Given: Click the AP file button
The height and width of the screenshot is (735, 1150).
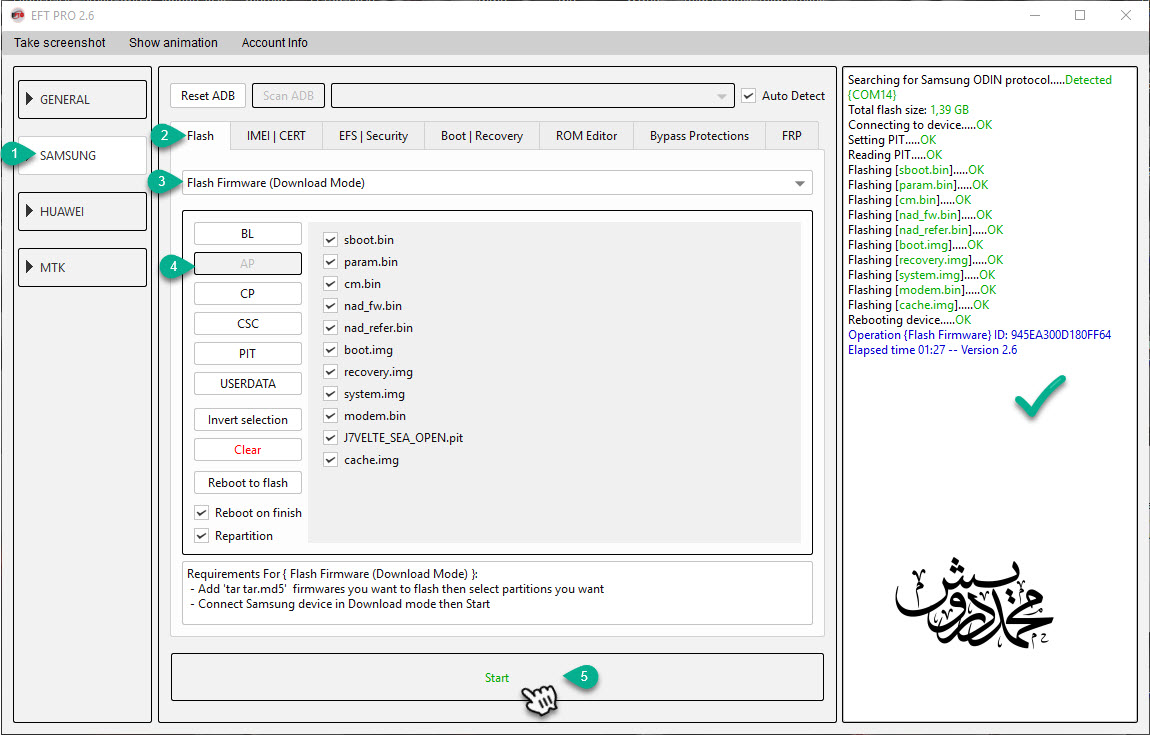Looking at the screenshot, I should pyautogui.click(x=247, y=263).
